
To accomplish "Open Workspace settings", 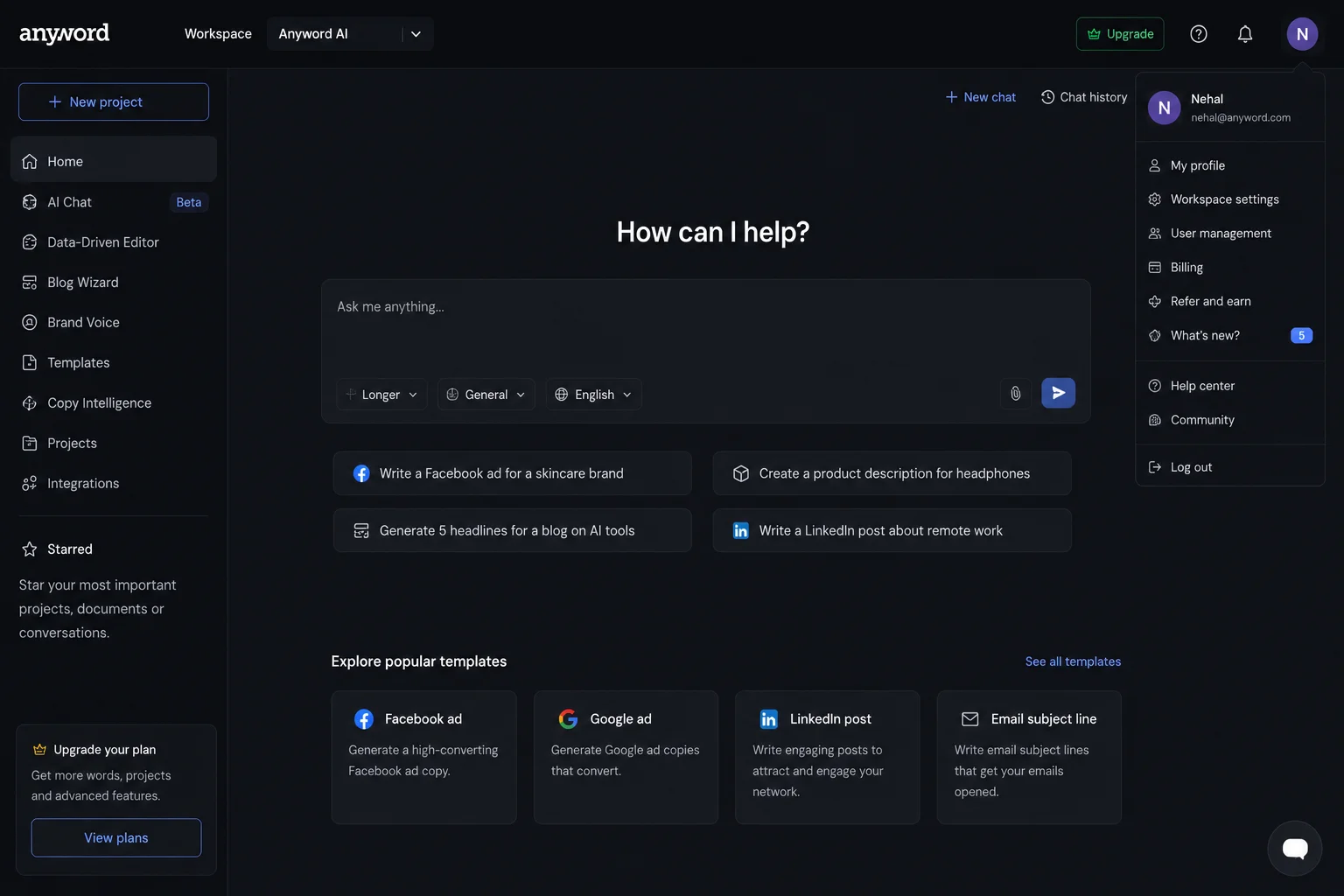I will (1230, 199).
